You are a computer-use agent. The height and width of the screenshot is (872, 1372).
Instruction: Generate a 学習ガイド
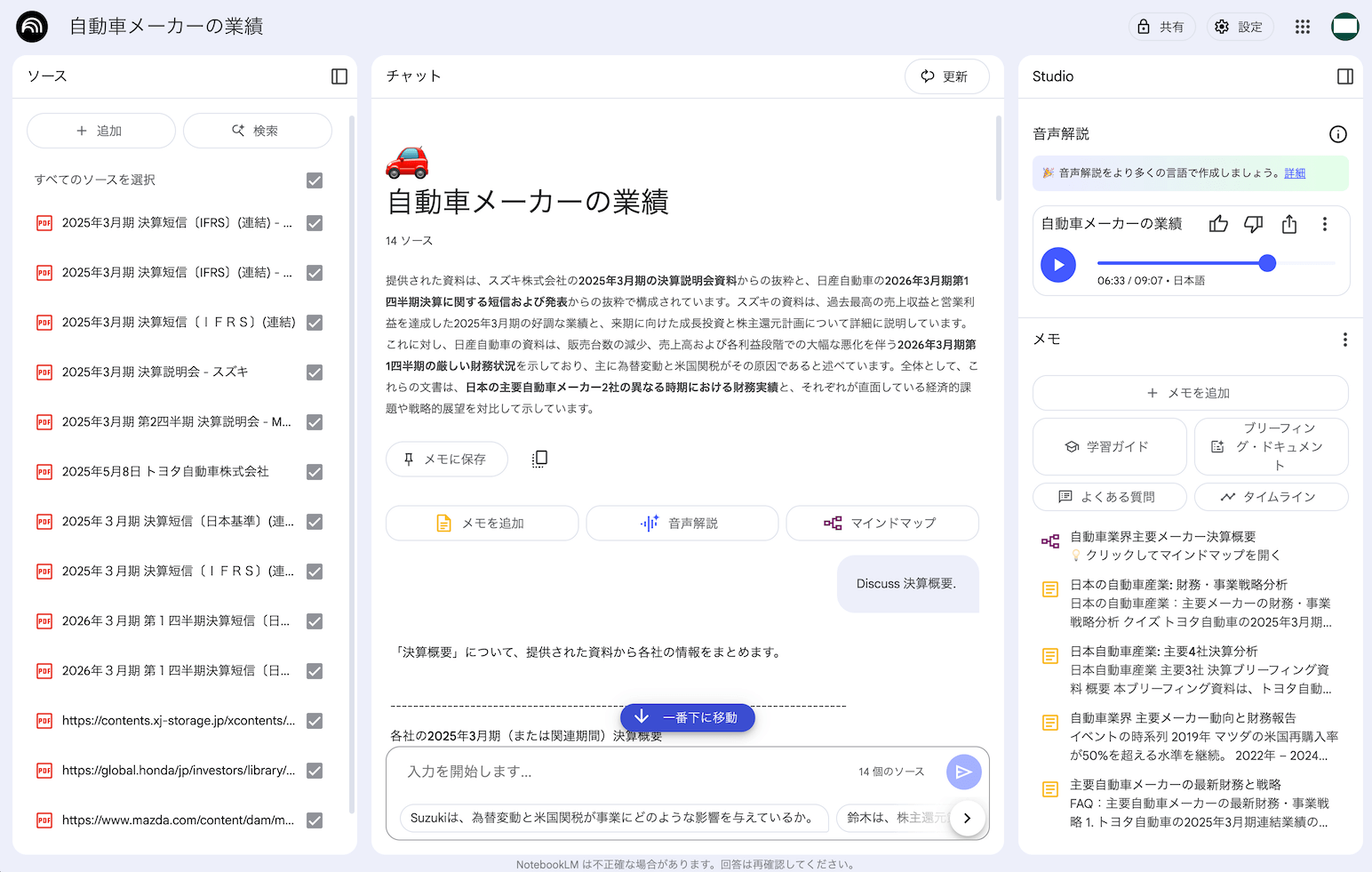1110,447
